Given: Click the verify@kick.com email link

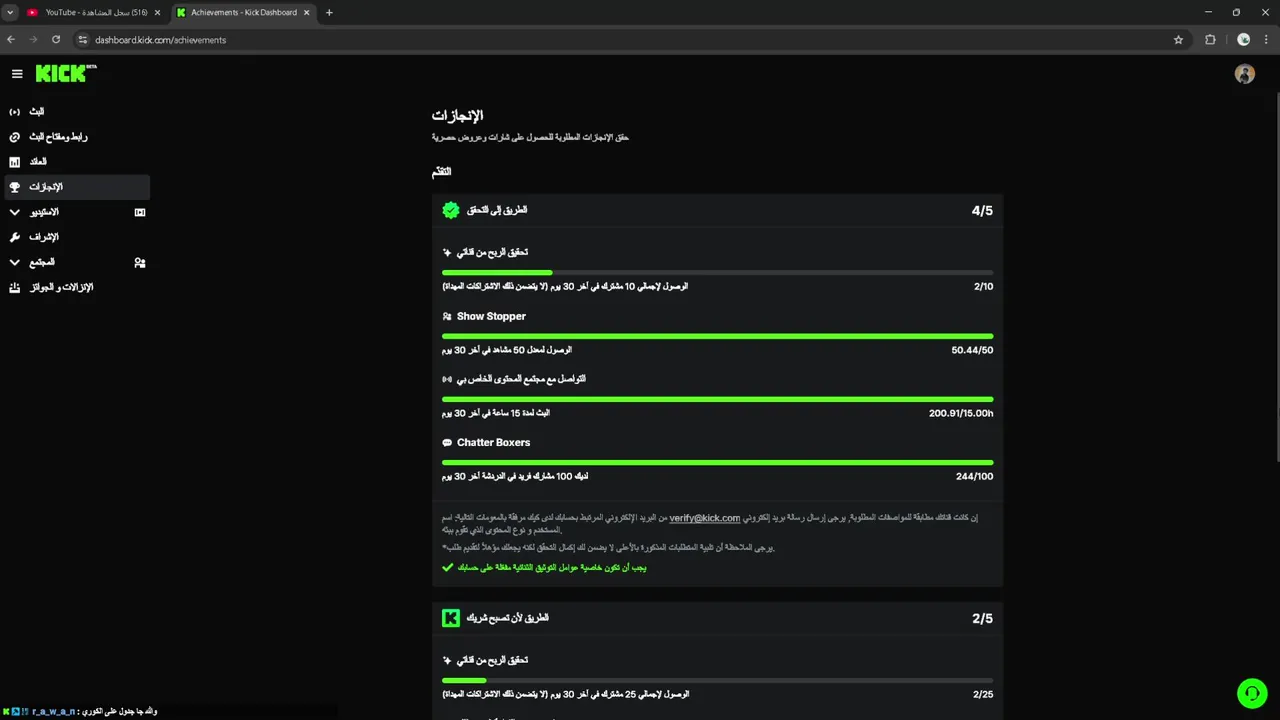Looking at the screenshot, I should tap(704, 518).
